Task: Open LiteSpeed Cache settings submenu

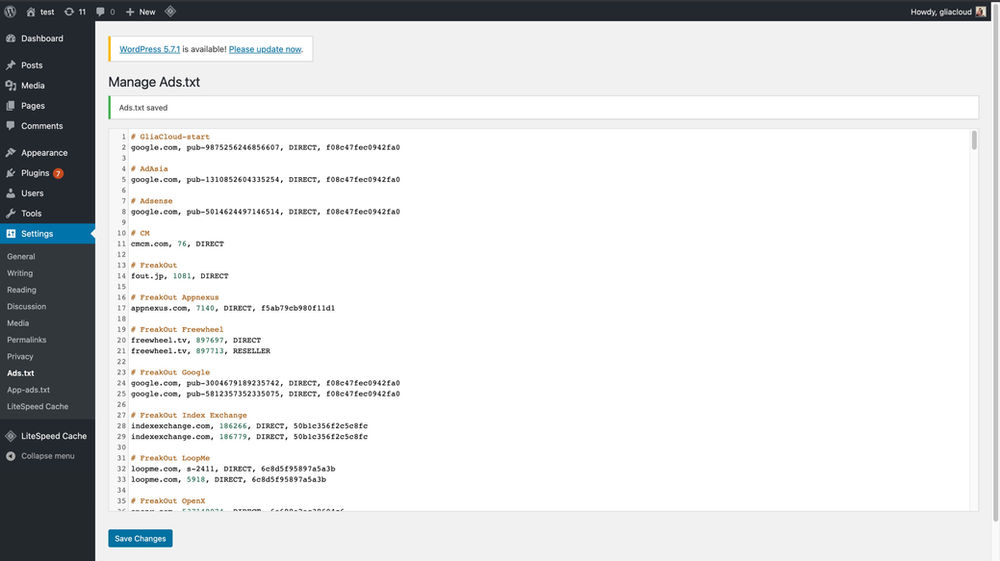Action: 38,406
